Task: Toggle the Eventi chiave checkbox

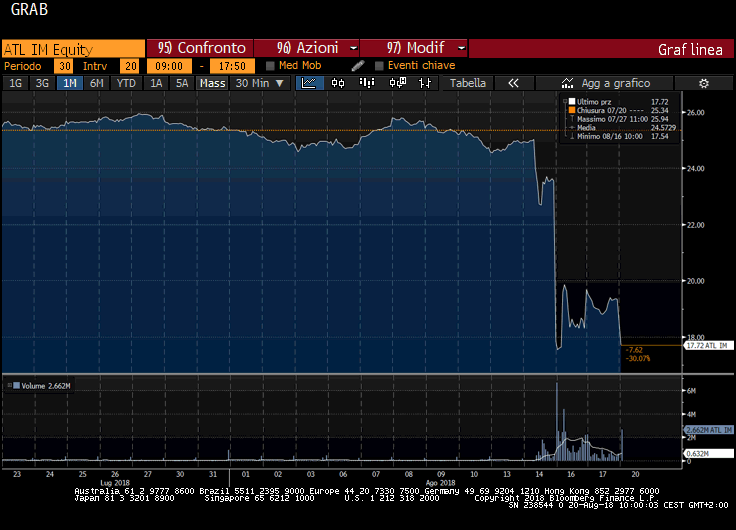Action: 379,66
